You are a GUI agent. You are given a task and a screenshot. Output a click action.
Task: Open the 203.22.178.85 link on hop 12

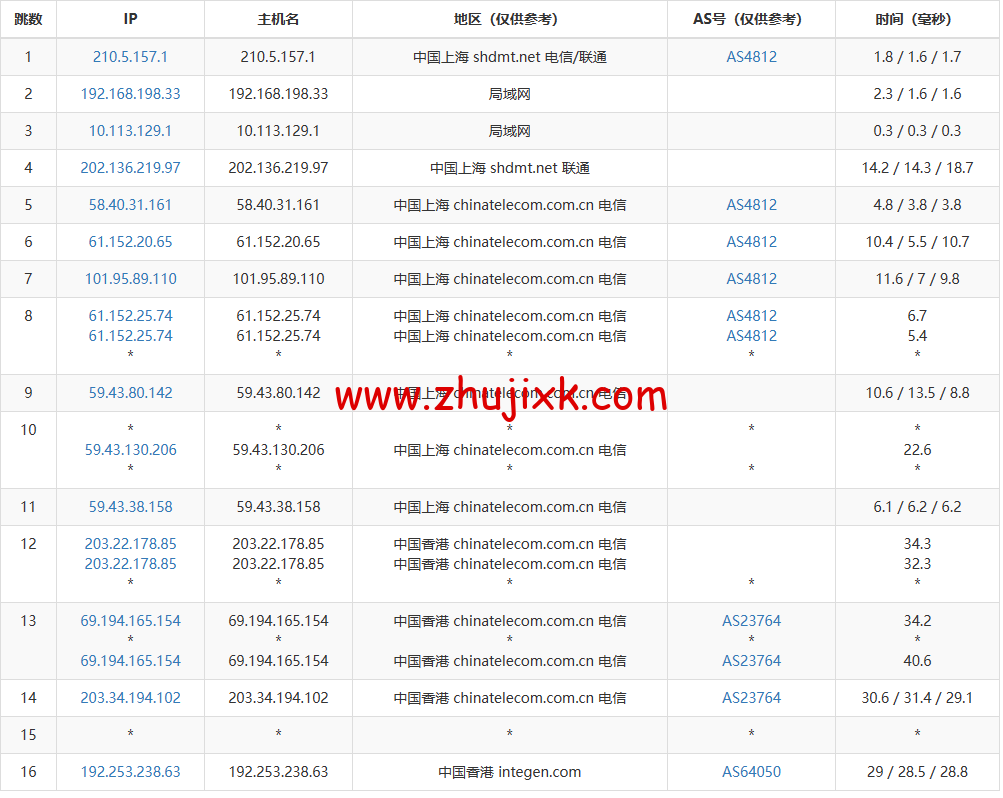(129, 544)
